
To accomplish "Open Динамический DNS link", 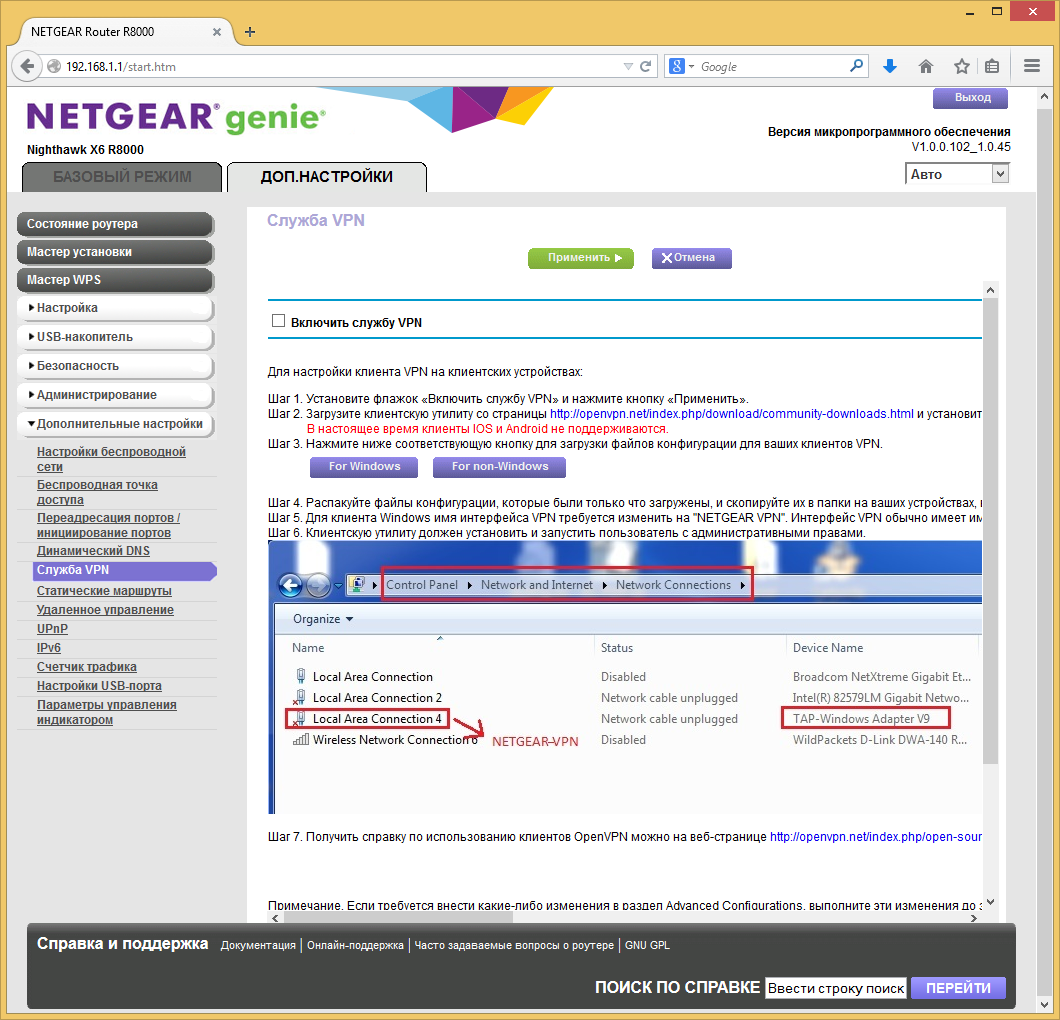I will pyautogui.click(x=93, y=551).
